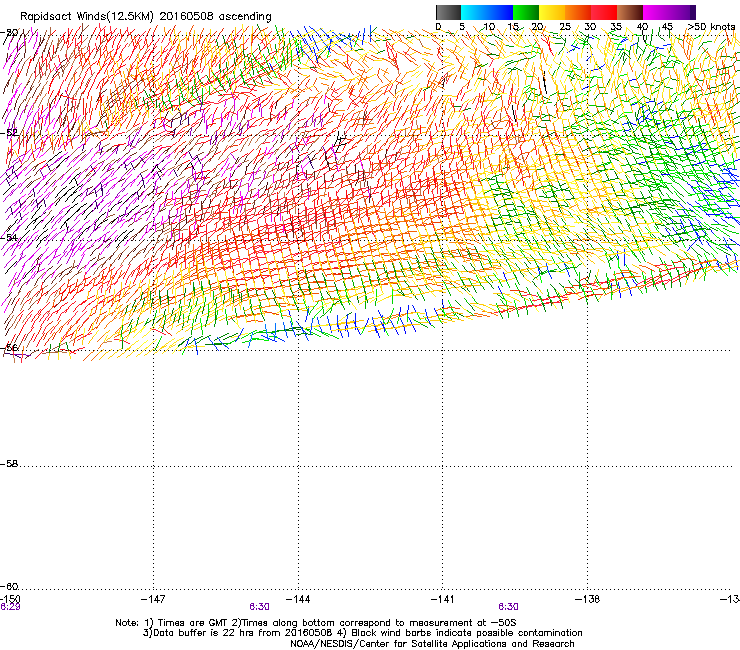Click the 'Rapidscat Winds(12.5KM) 20160508 ascending' title
This screenshot has height=650, width=740.
(x=145, y=17)
